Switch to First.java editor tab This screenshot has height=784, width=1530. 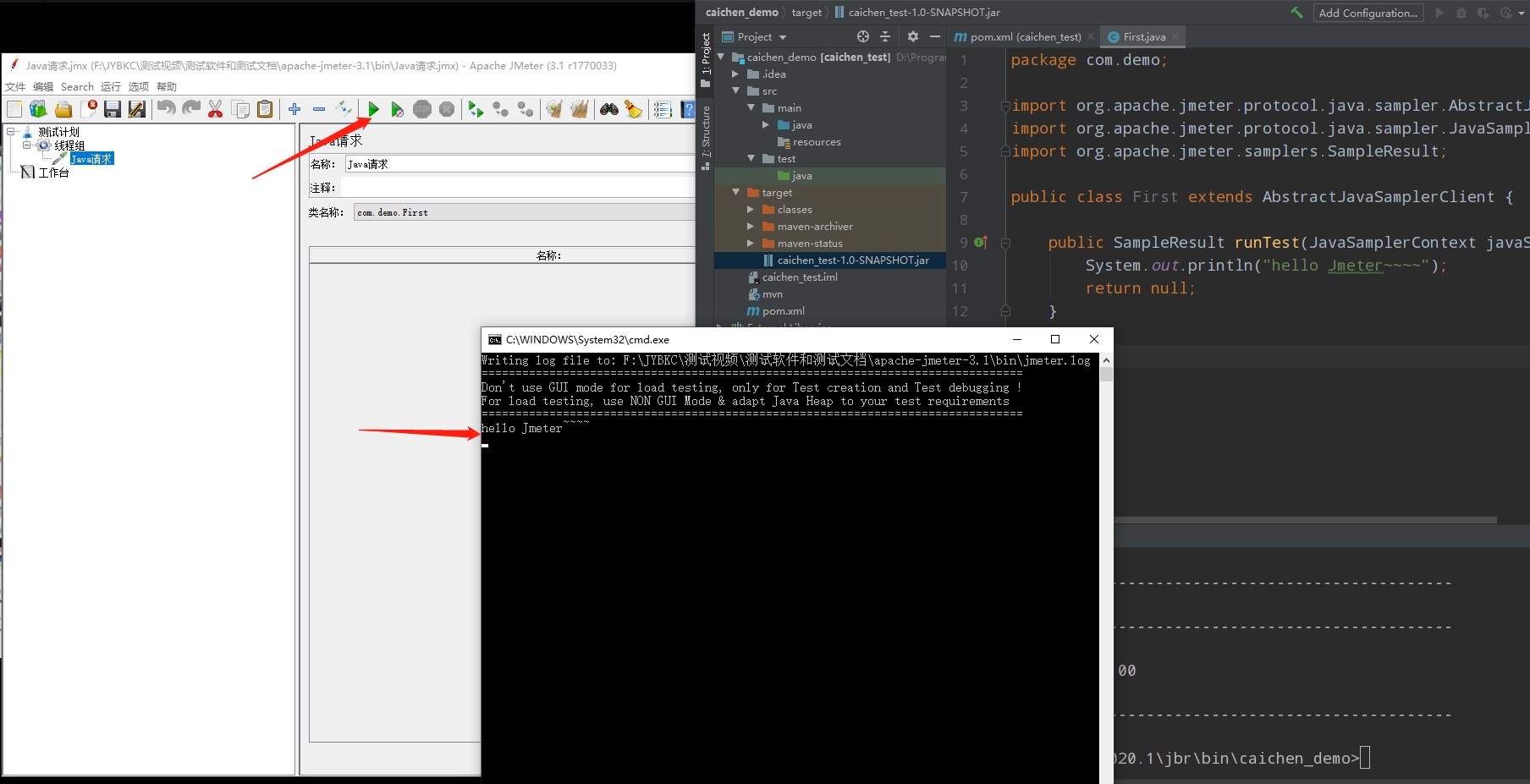(1143, 37)
